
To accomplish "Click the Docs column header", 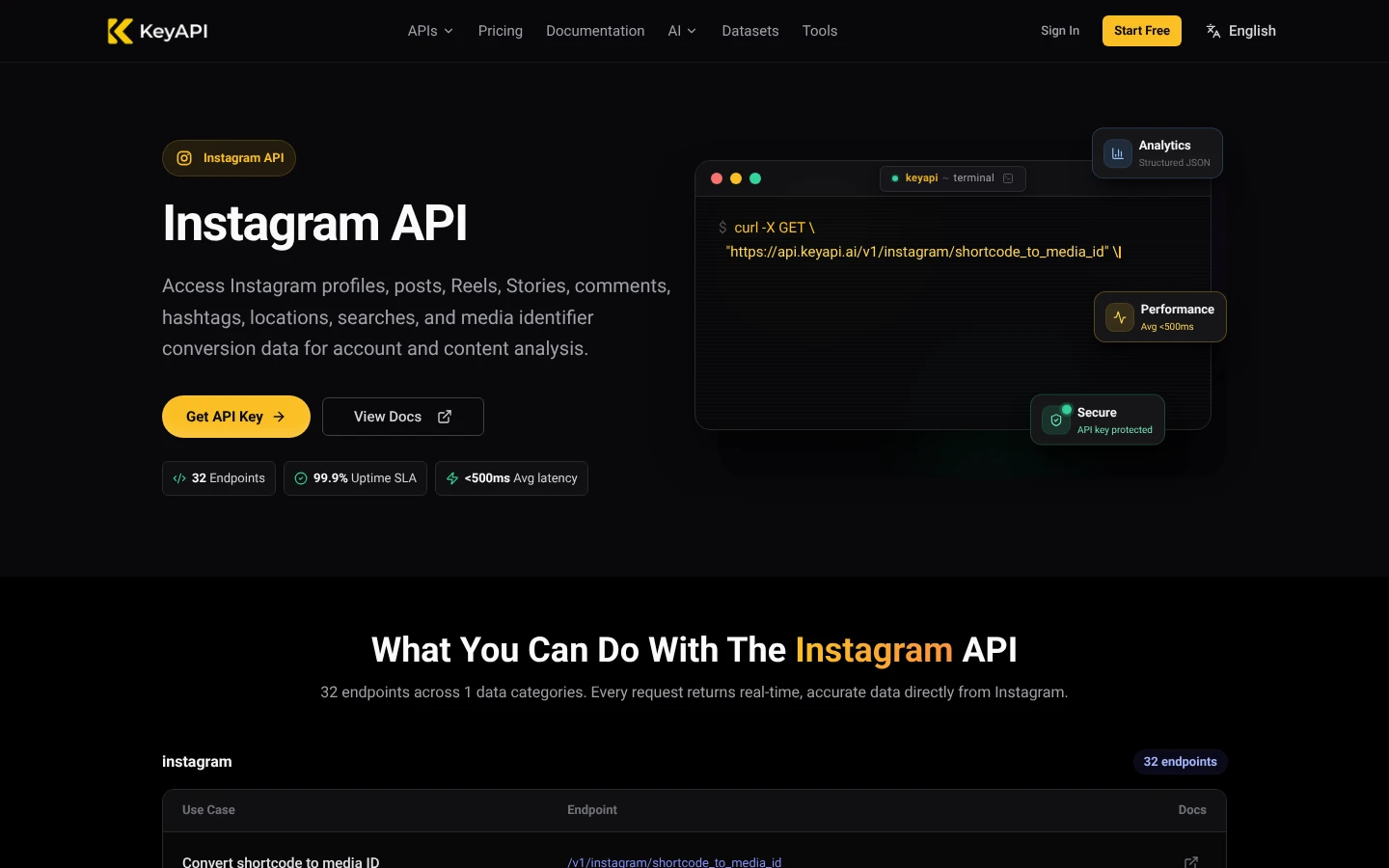I will click(1192, 810).
